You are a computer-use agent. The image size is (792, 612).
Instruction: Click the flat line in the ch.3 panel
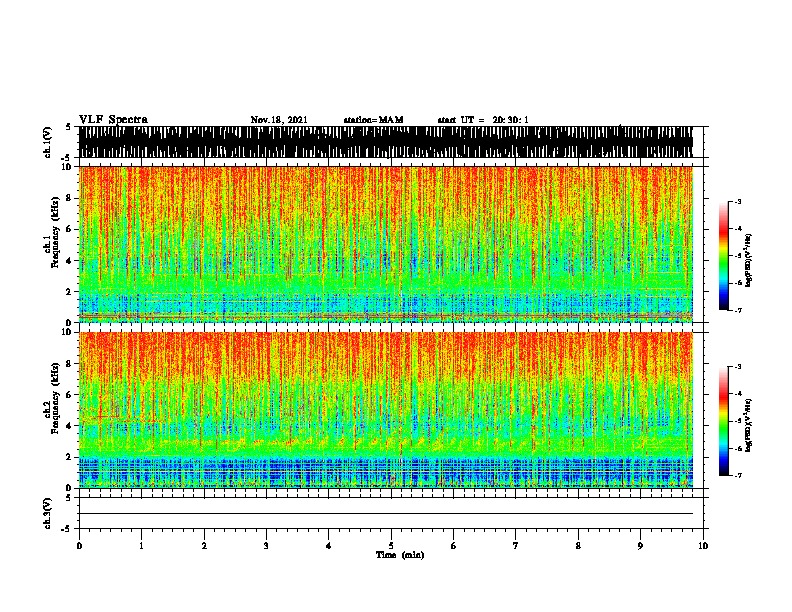(386, 514)
